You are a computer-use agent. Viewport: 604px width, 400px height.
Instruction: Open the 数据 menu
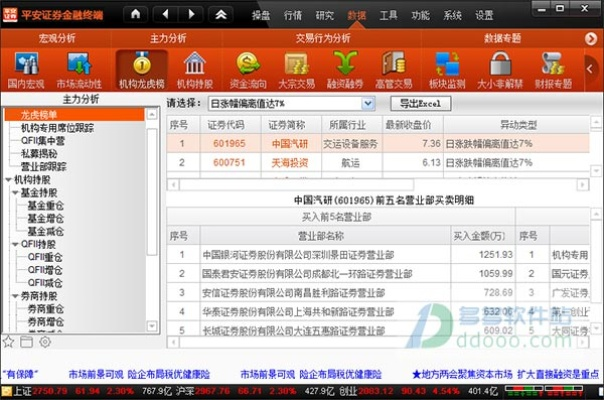[x=356, y=15]
